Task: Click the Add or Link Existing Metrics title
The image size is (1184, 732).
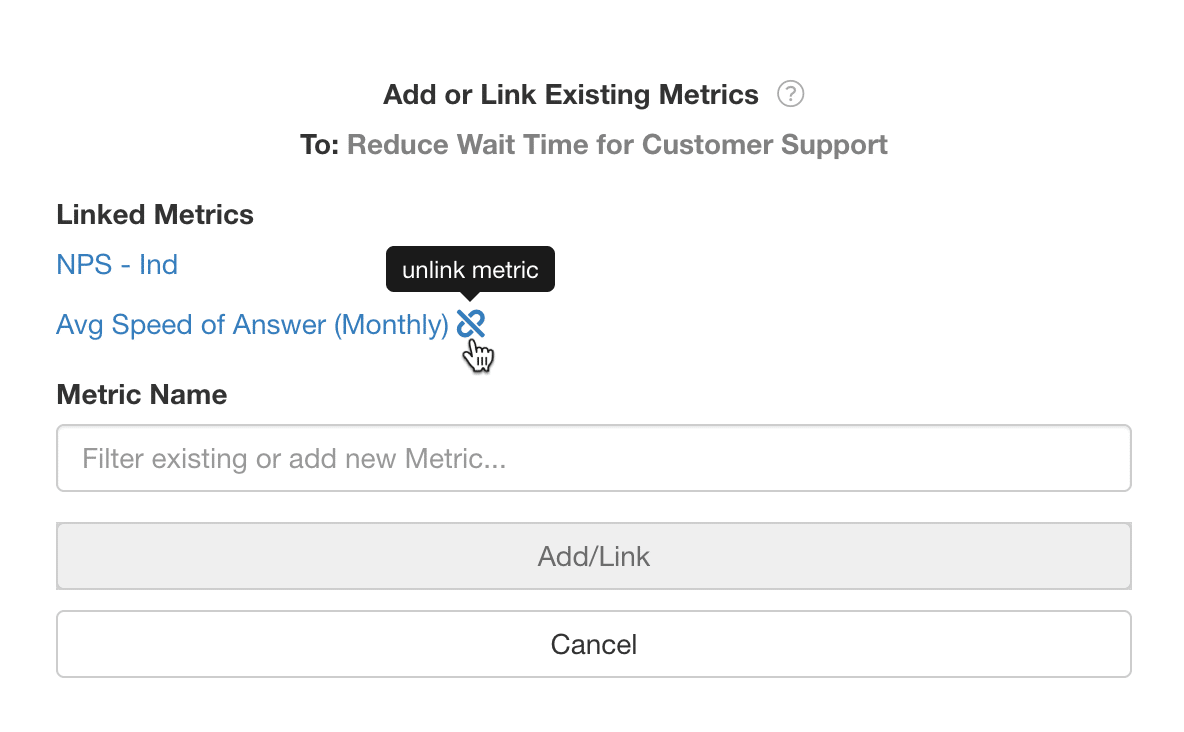Action: pyautogui.click(x=571, y=94)
